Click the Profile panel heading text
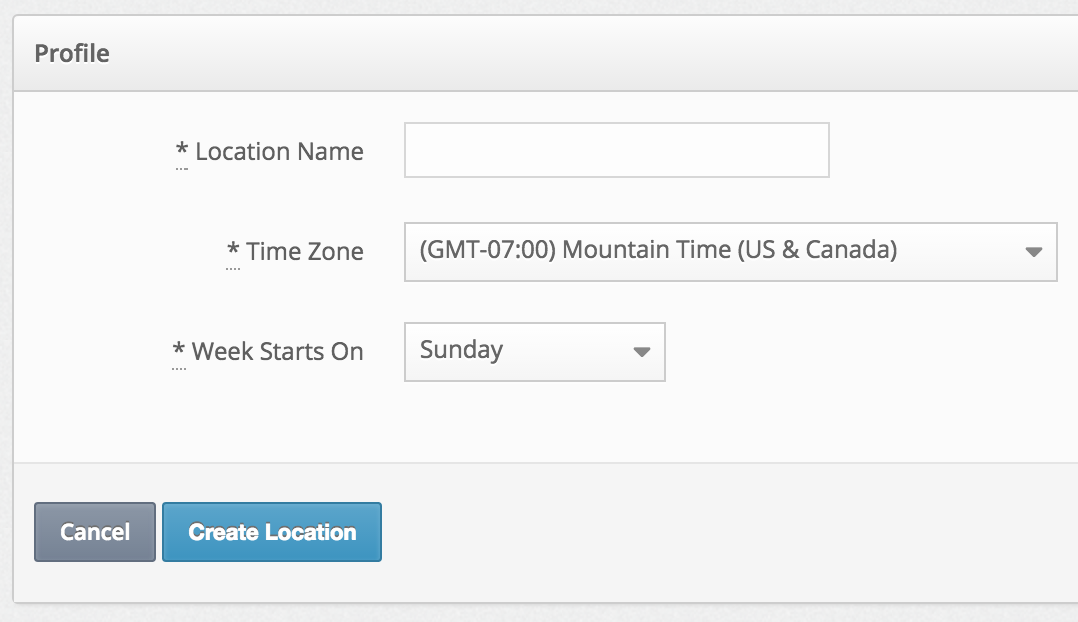The height and width of the screenshot is (622, 1078). coord(72,53)
